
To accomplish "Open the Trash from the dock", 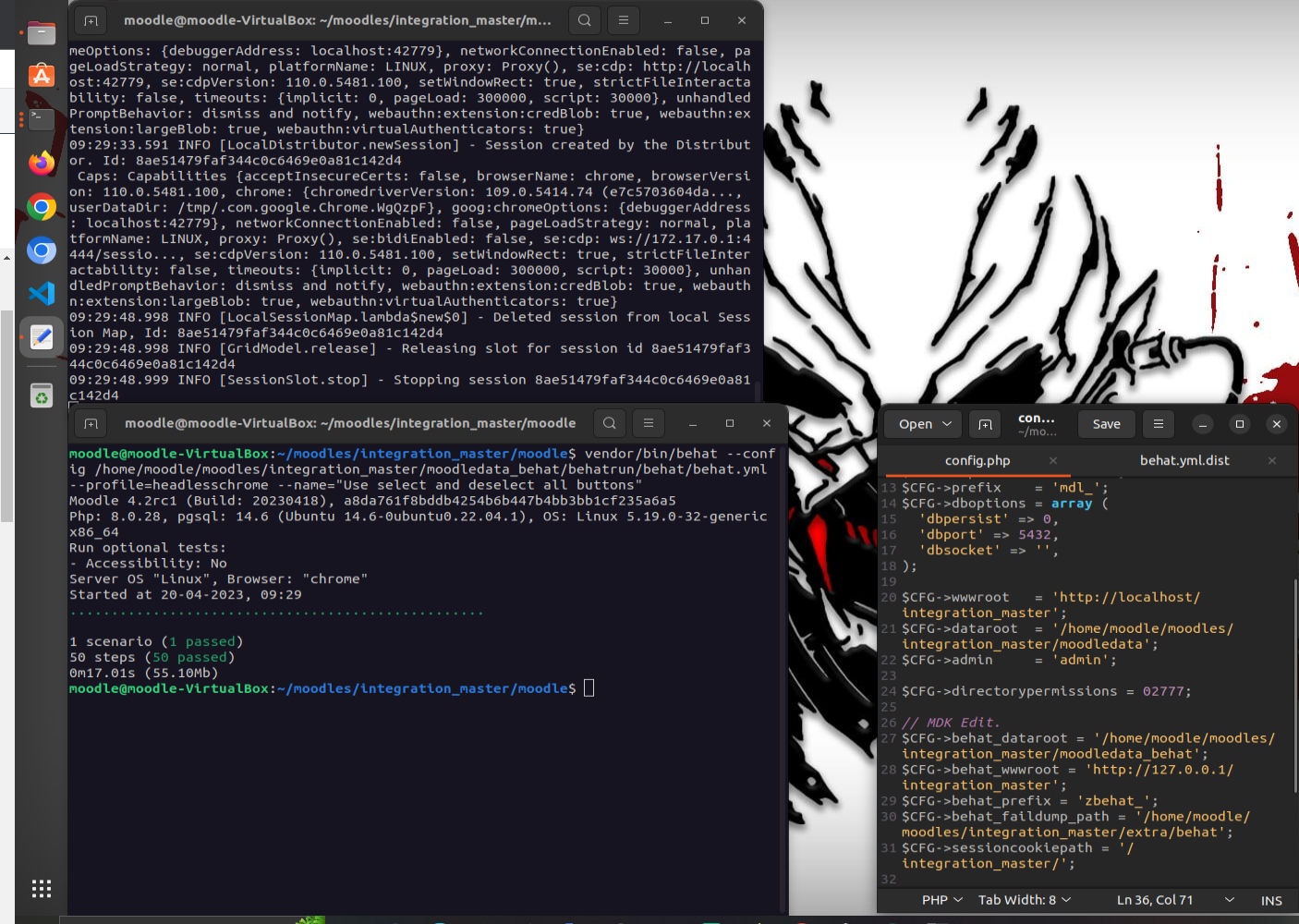I will coord(42,395).
